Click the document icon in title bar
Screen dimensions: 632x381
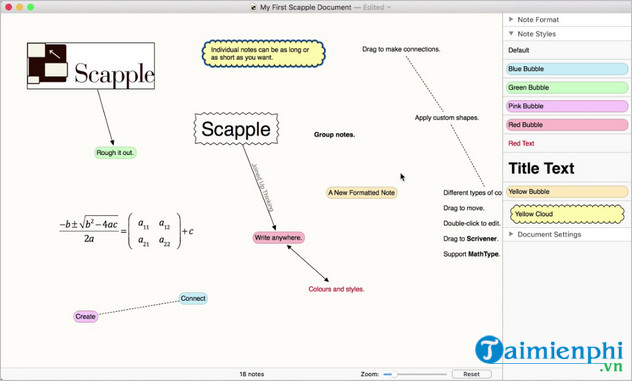point(253,7)
